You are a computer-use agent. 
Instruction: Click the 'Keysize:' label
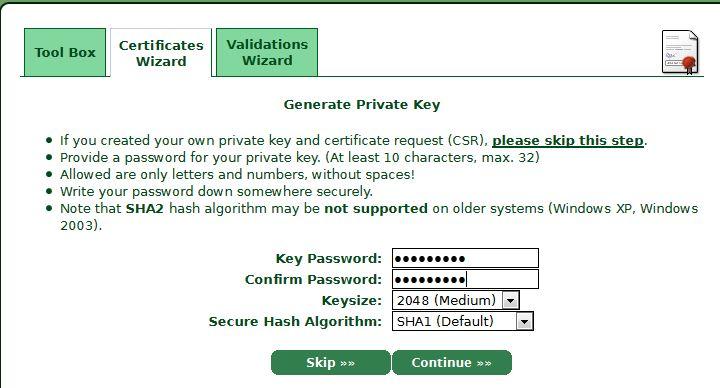tap(352, 301)
